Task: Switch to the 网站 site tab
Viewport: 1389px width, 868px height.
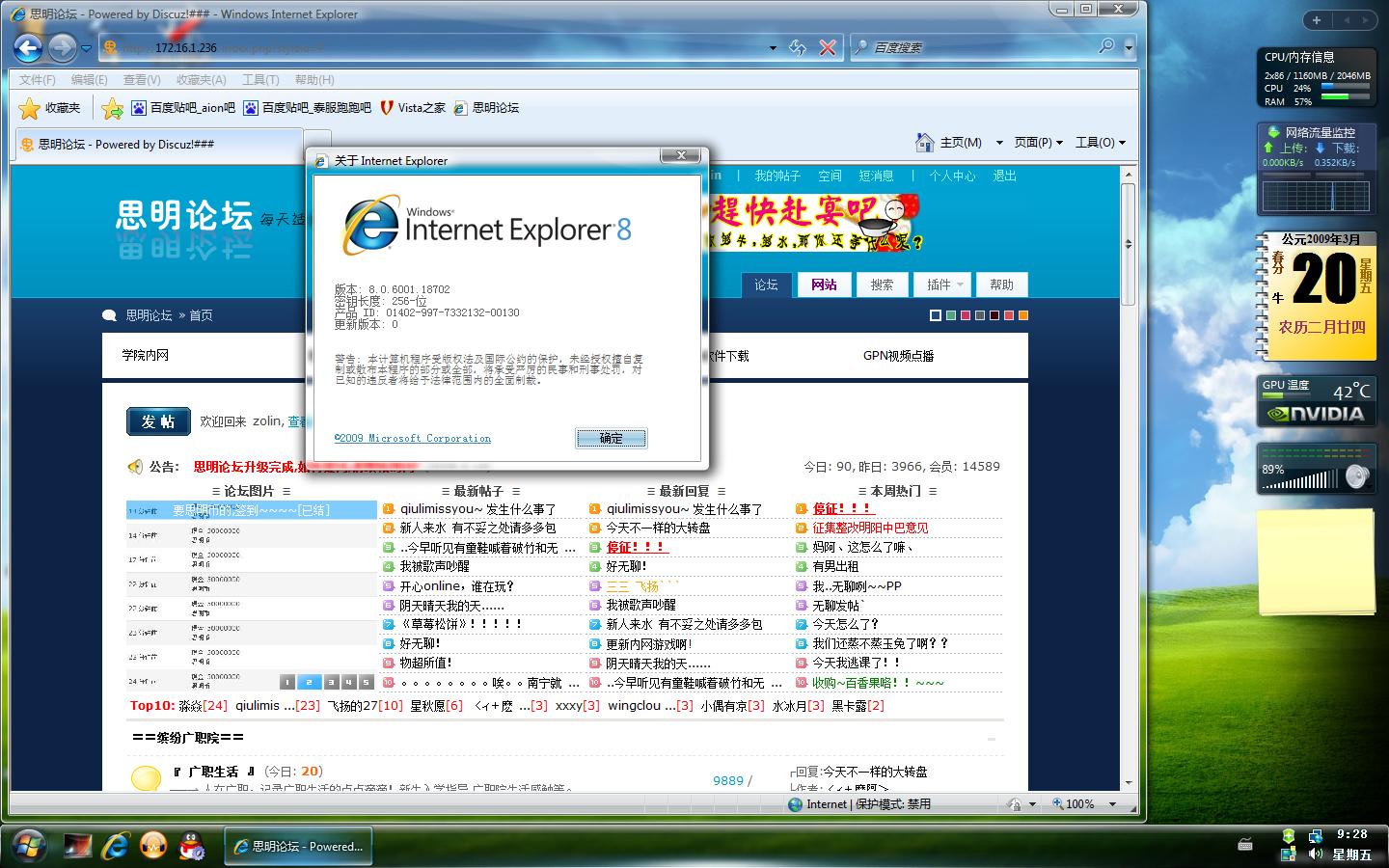Action: [x=824, y=285]
